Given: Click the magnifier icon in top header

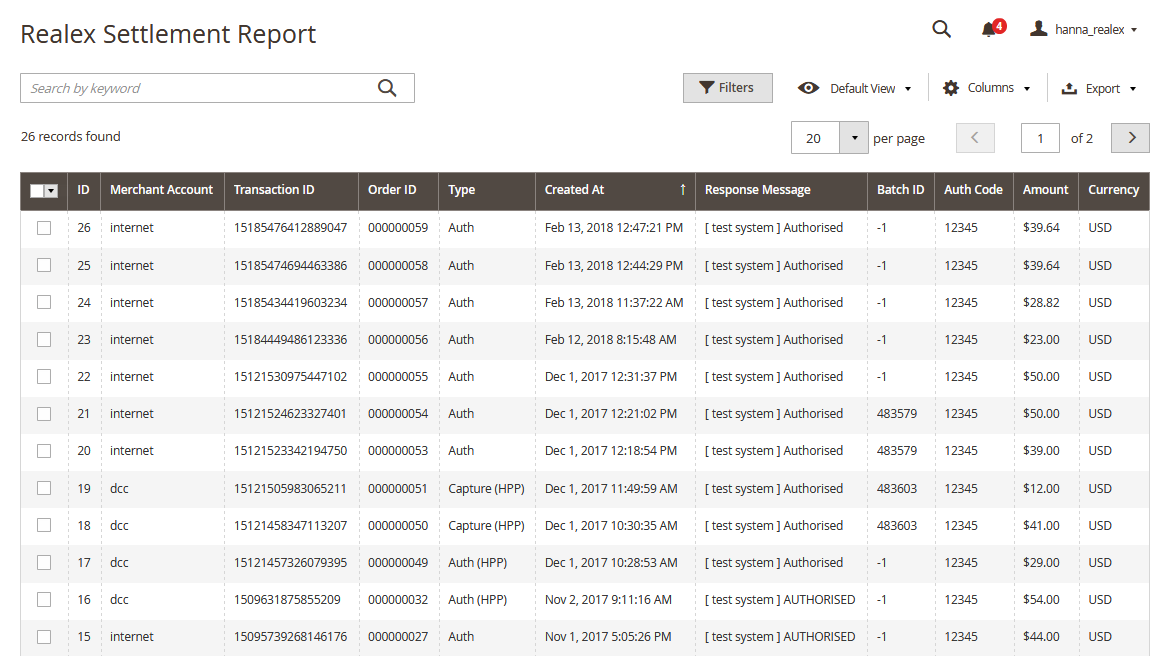Looking at the screenshot, I should tap(941, 29).
